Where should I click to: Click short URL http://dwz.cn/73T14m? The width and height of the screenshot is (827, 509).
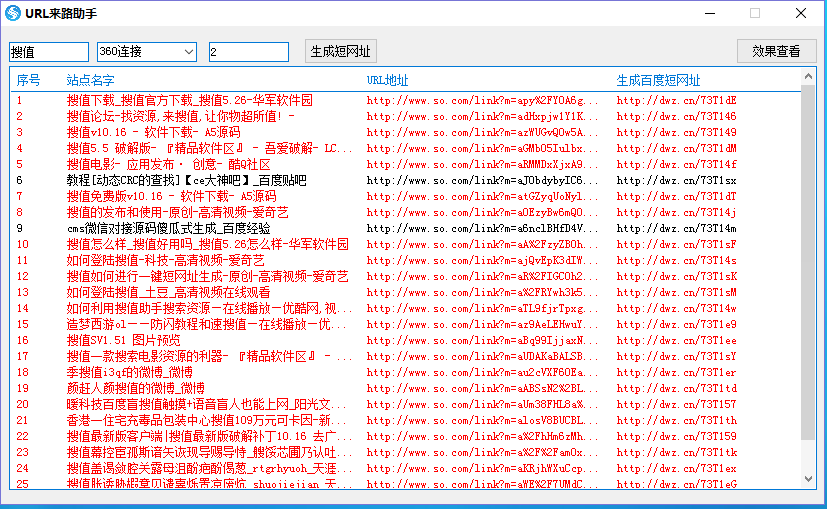click(x=676, y=228)
